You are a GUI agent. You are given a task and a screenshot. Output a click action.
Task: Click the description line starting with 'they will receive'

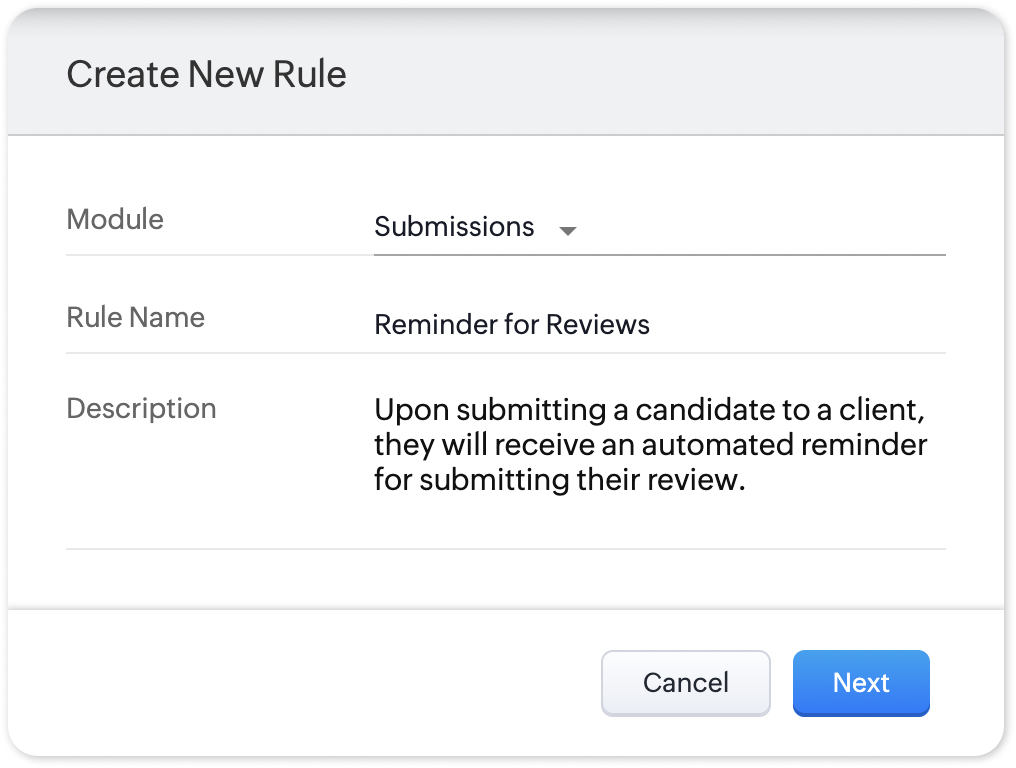tap(650, 445)
